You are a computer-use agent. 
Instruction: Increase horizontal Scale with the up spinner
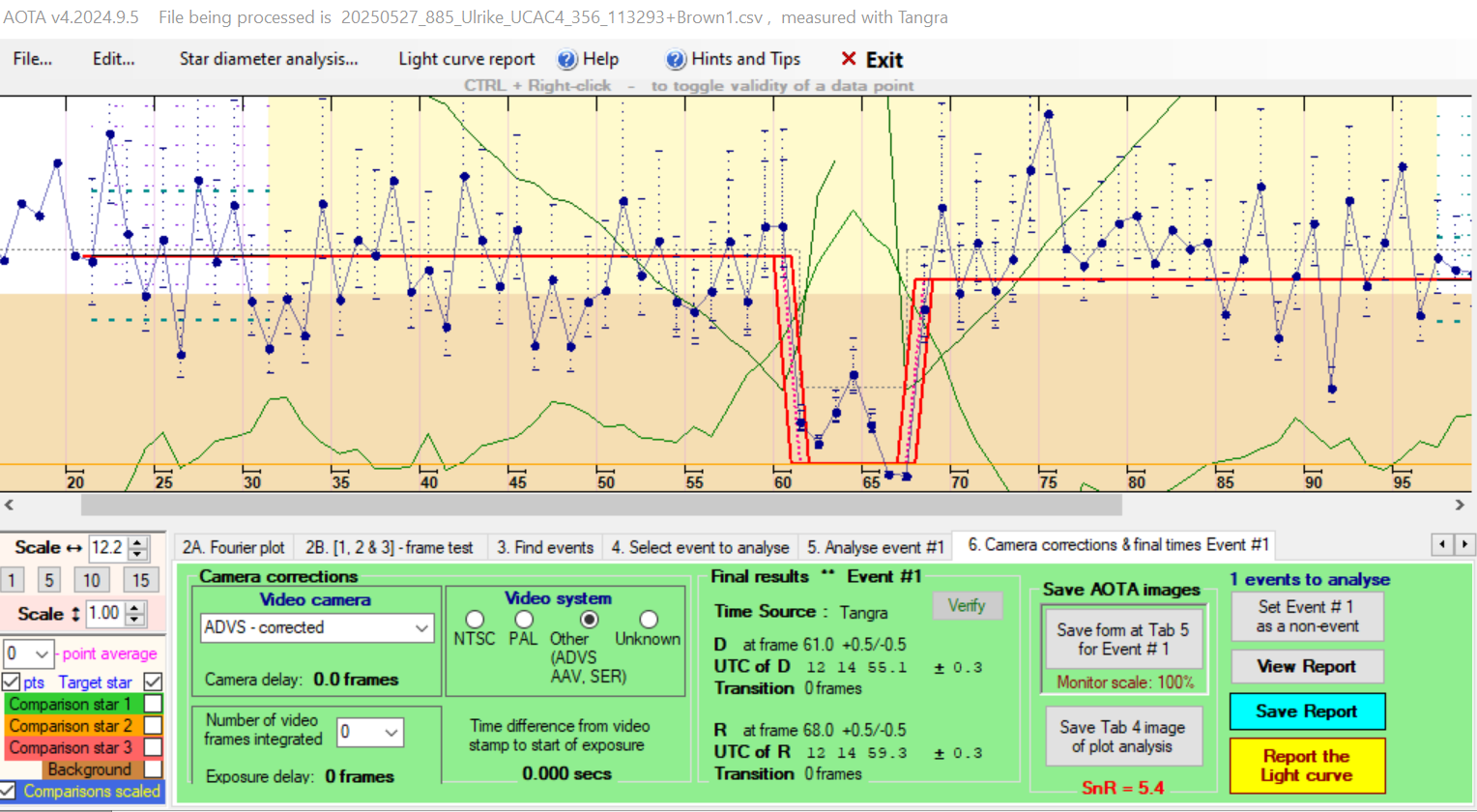coord(138,542)
